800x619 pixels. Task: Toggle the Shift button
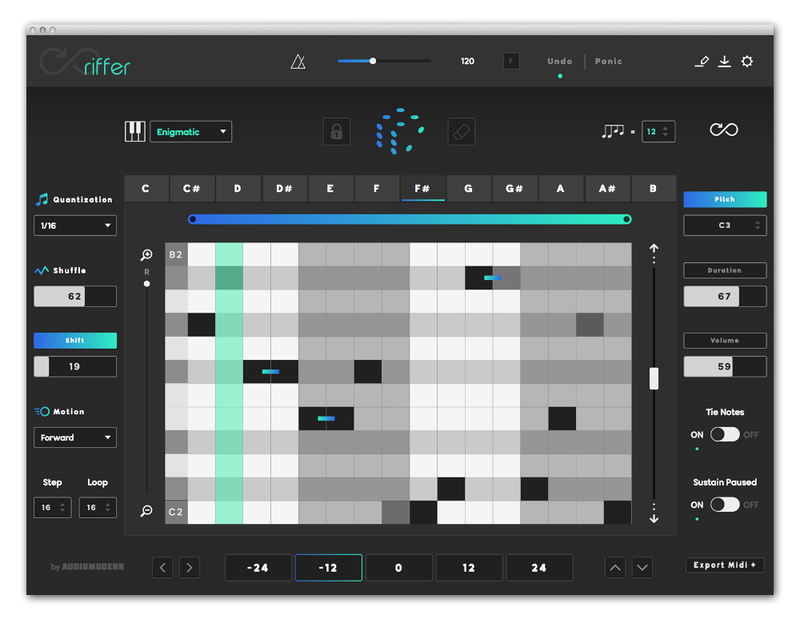coord(75,340)
